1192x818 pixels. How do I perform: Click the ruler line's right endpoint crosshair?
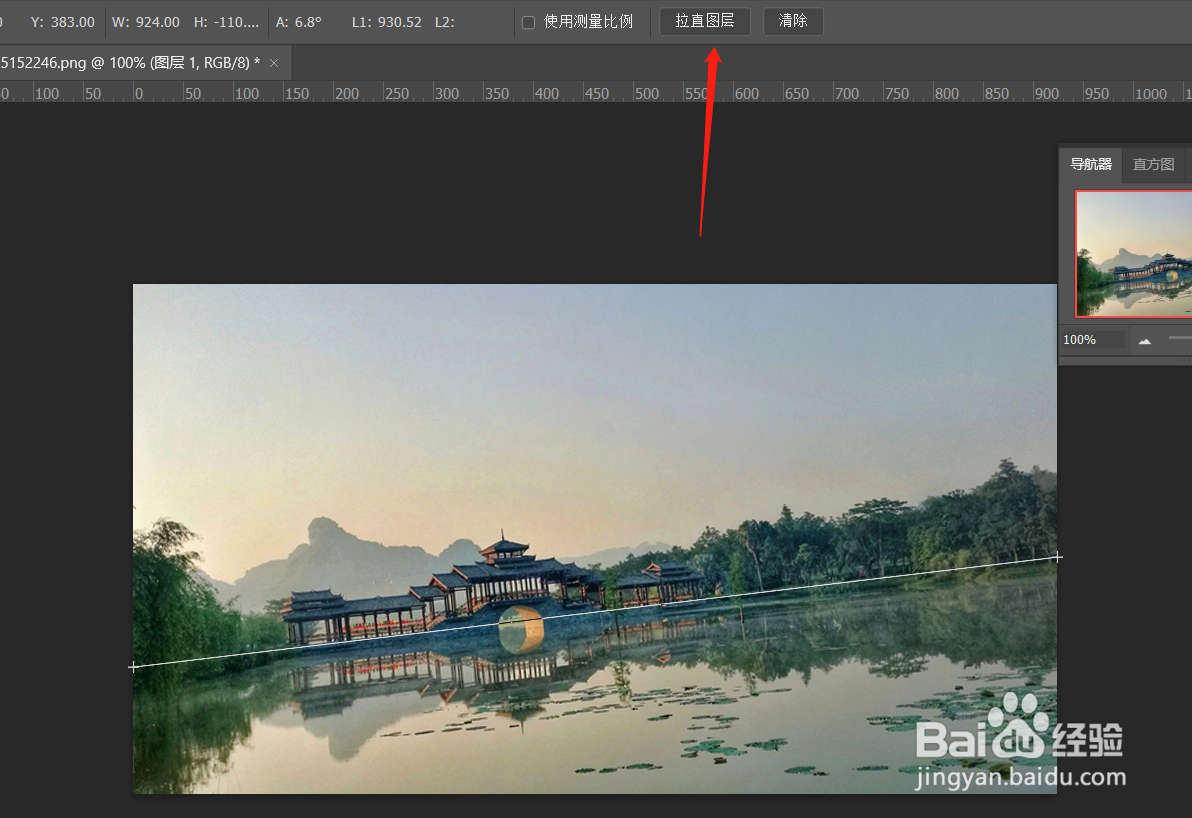(1057, 557)
